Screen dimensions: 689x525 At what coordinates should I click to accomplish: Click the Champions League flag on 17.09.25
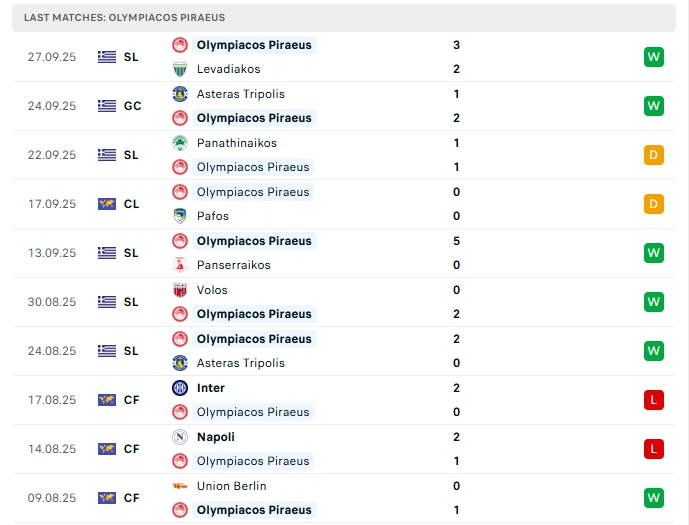(107, 204)
